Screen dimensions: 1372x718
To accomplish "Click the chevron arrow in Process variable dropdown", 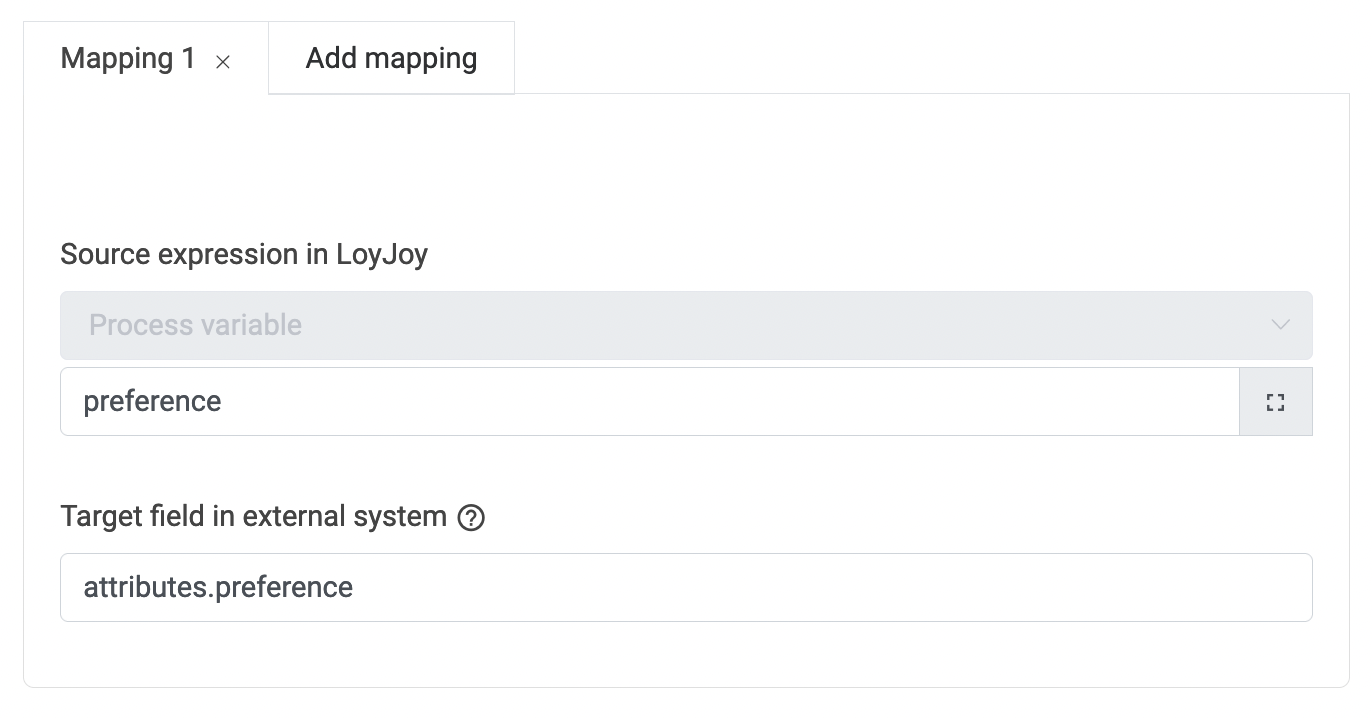I will tap(1280, 325).
